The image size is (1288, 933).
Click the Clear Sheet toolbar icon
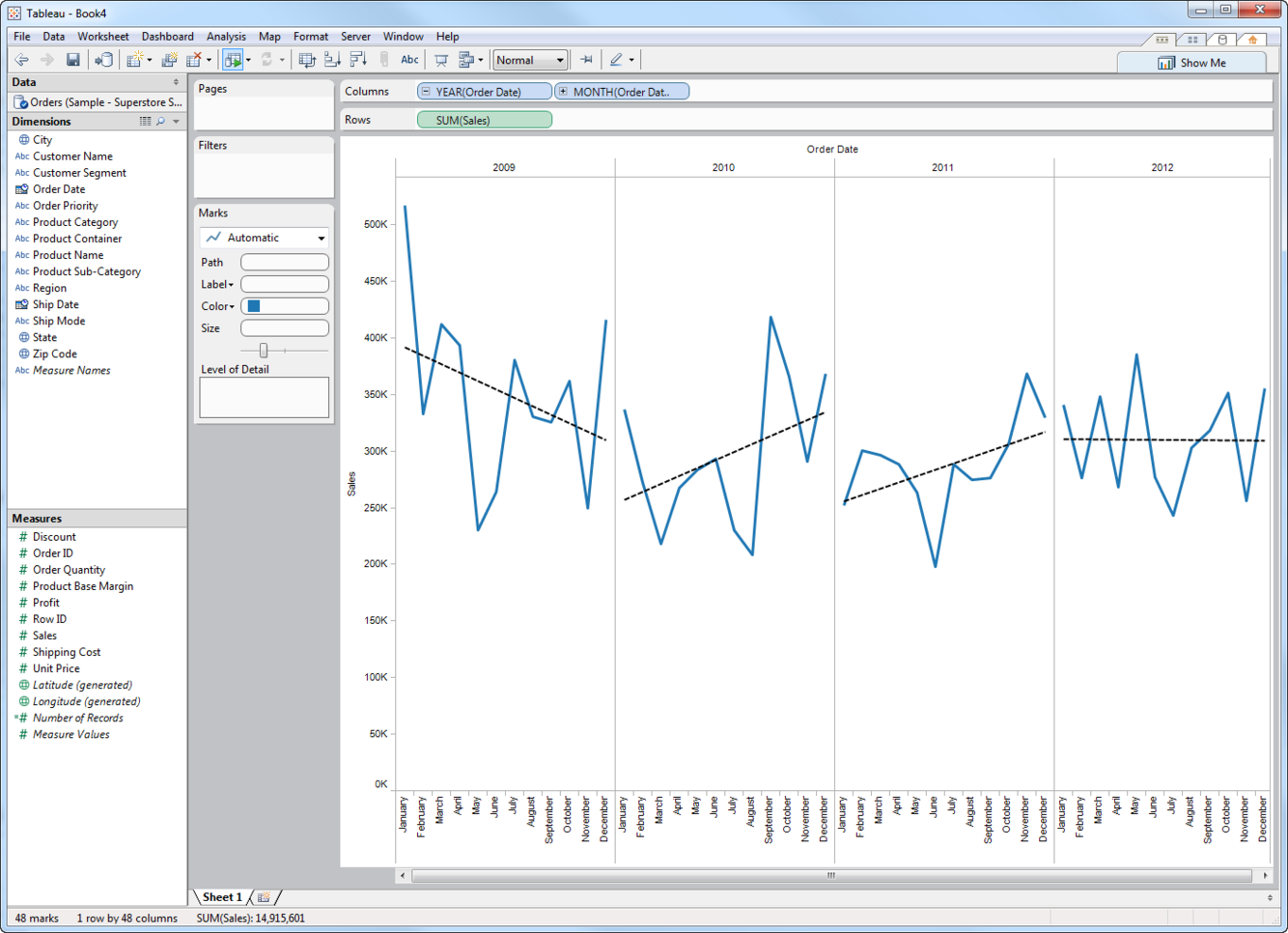[194, 60]
